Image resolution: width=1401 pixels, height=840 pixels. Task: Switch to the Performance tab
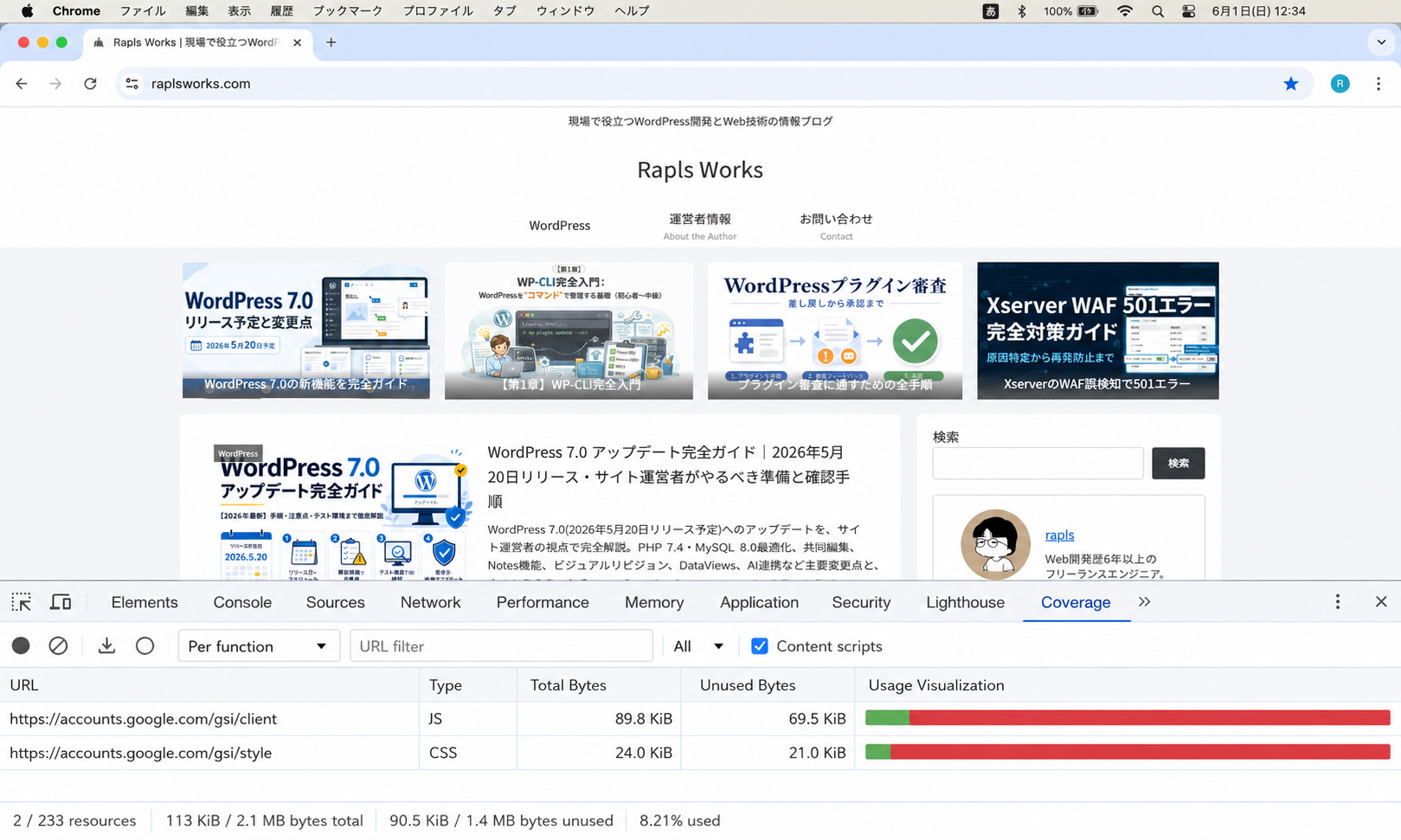tap(543, 602)
